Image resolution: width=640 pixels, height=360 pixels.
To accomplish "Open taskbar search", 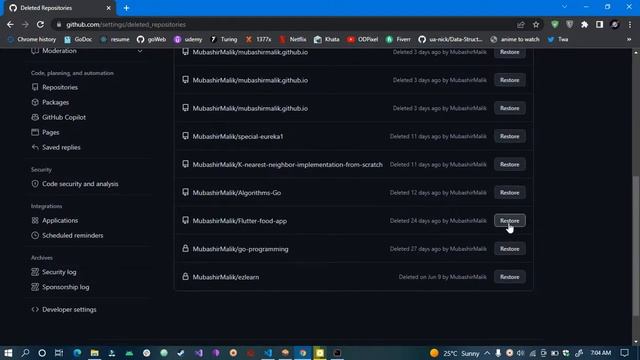I will coord(25,353).
